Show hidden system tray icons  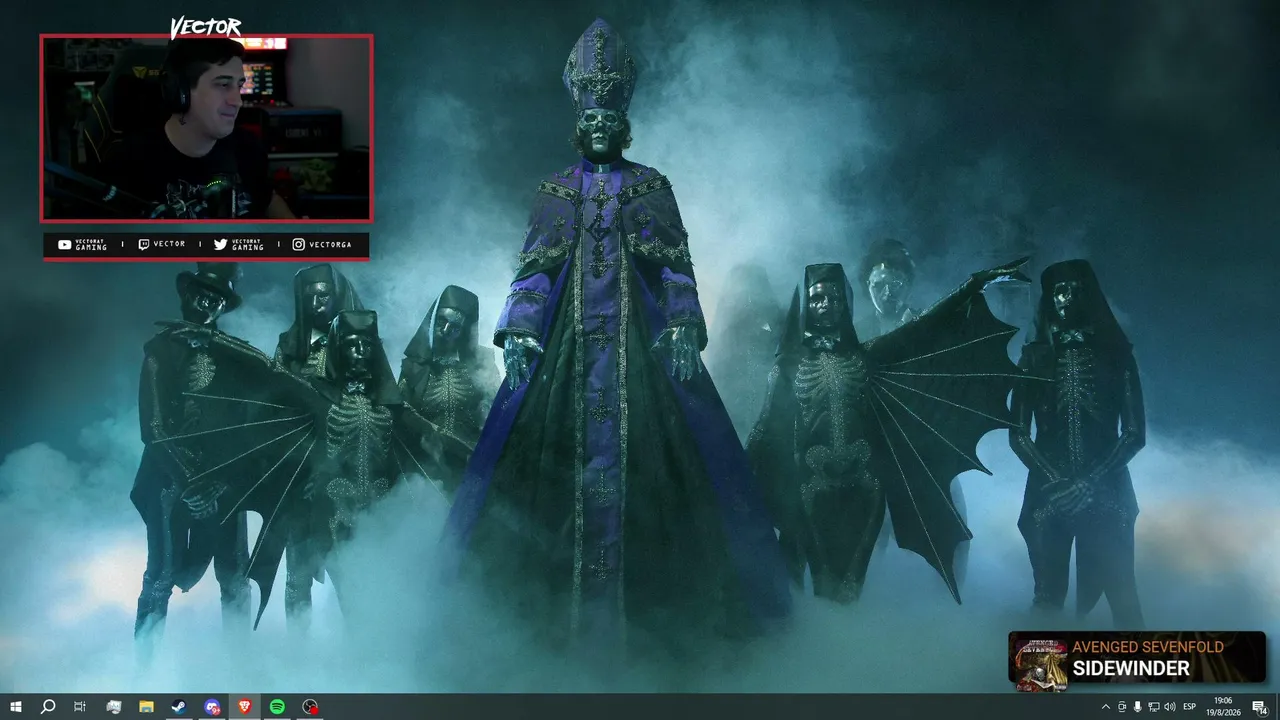pos(1105,707)
